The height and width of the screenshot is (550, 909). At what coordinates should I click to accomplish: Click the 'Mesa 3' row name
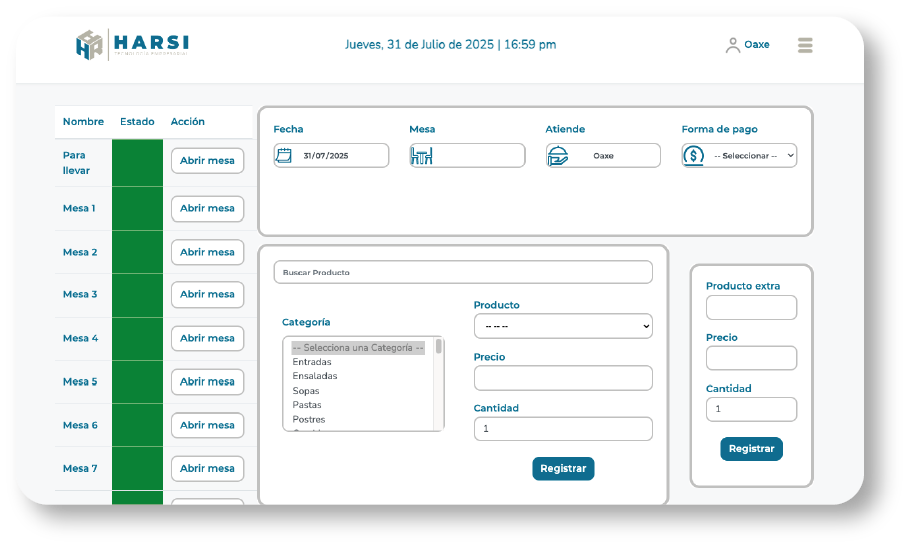pos(80,294)
